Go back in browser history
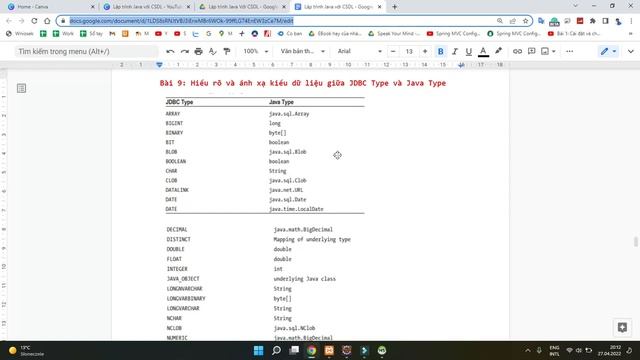 pos(9,21)
